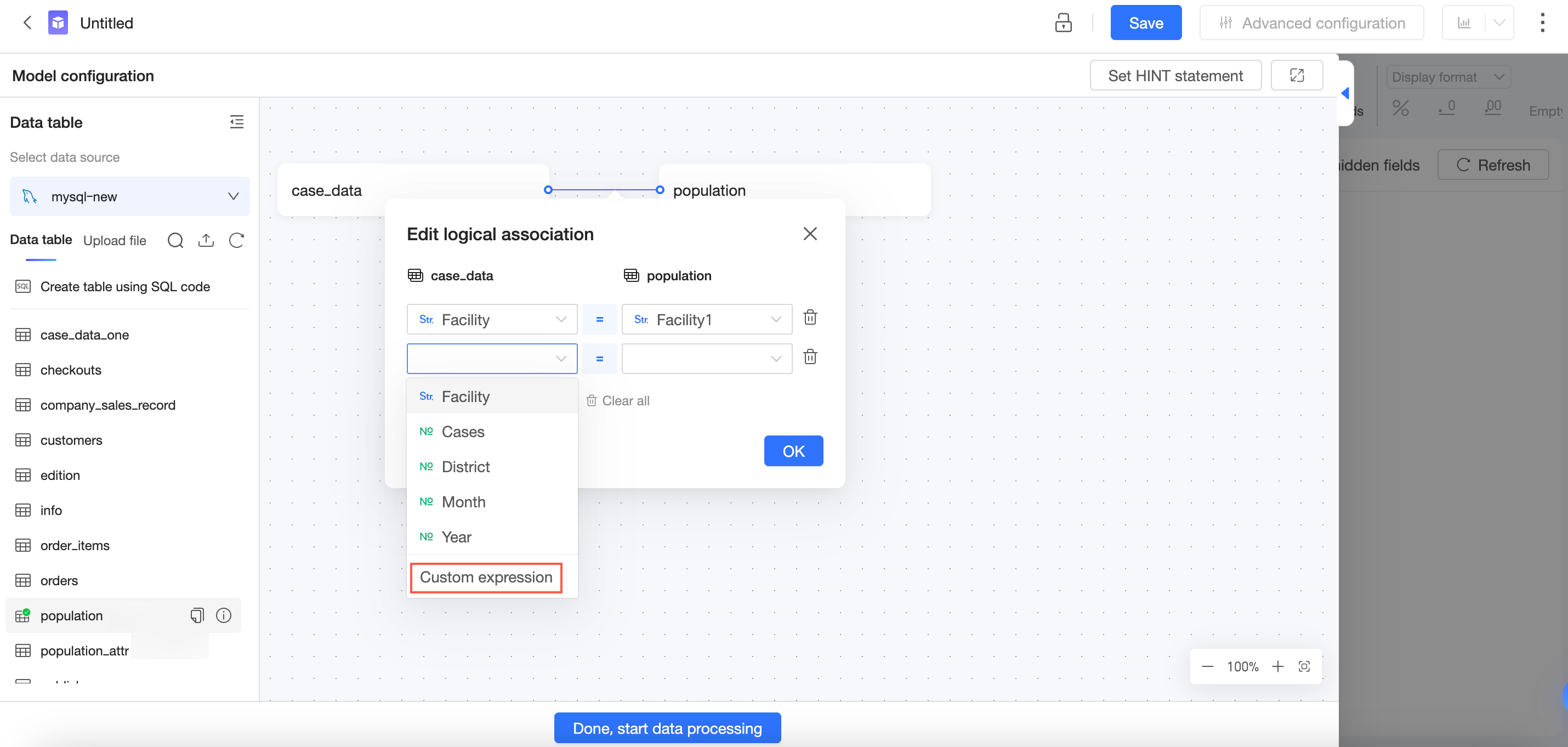Click the Refresh button in right panel
Image resolution: width=1568 pixels, height=747 pixels.
[1492, 165]
